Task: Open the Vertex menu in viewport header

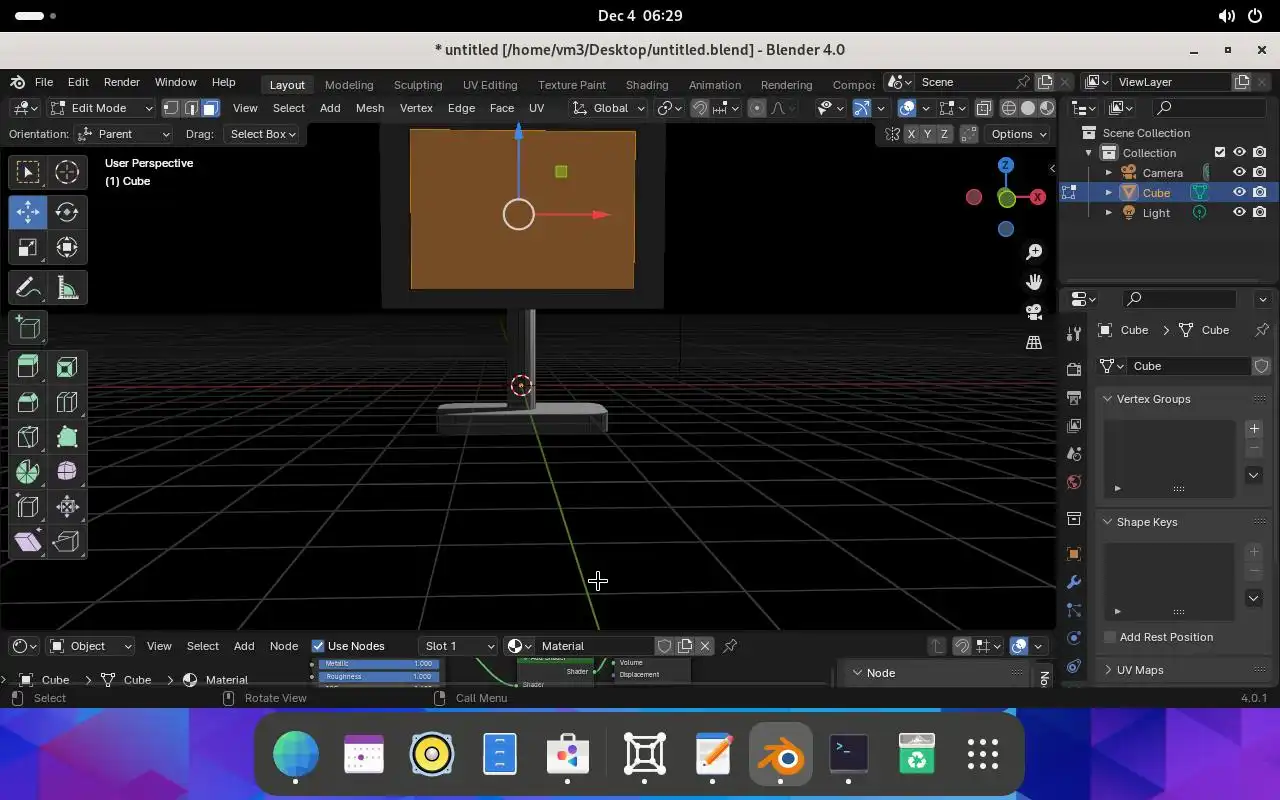Action: coord(416,108)
